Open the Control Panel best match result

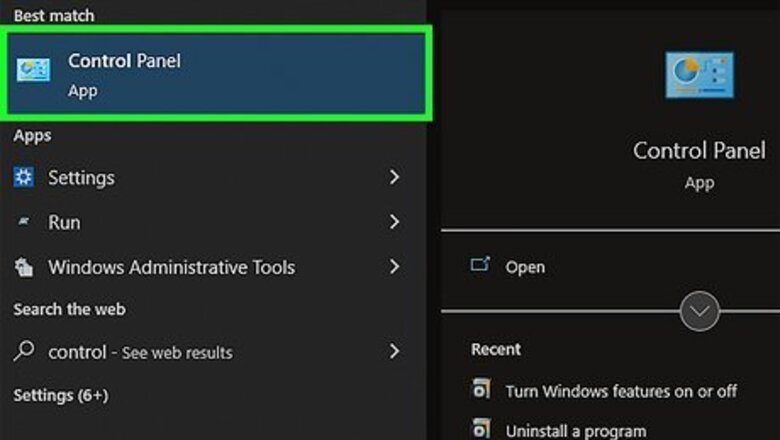(x=216, y=74)
